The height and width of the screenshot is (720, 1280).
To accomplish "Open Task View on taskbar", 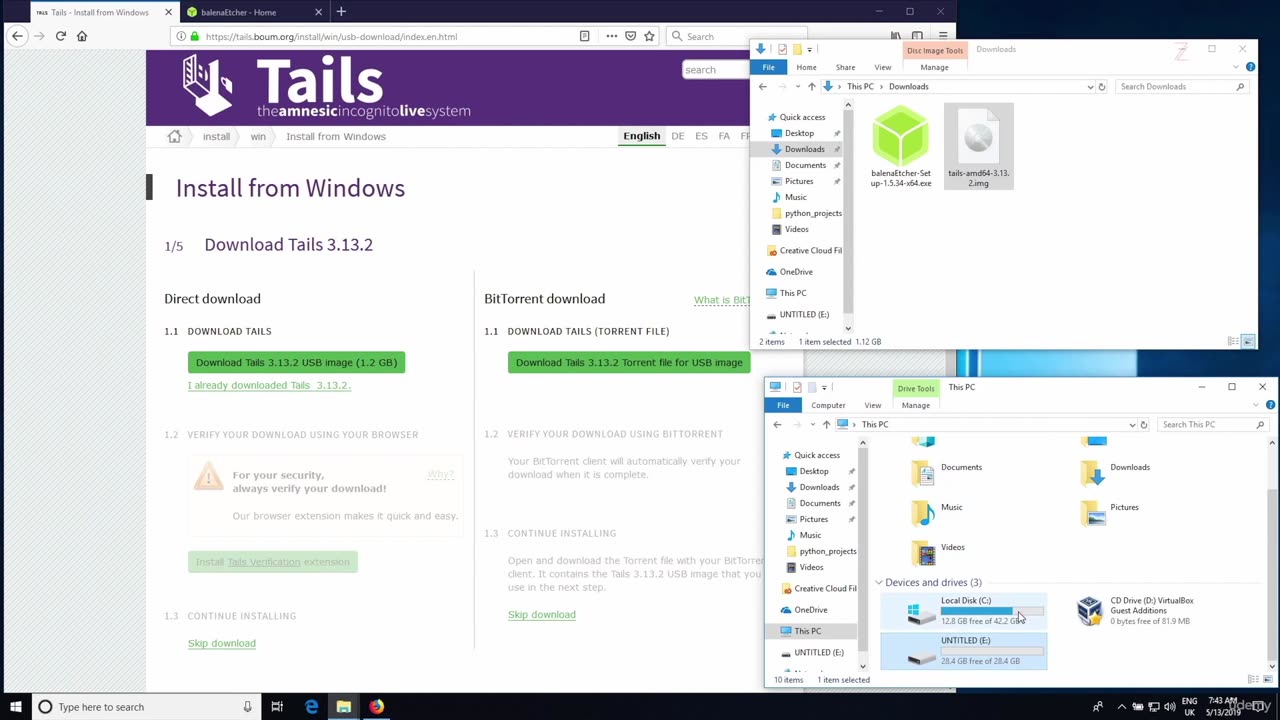I will pos(277,707).
